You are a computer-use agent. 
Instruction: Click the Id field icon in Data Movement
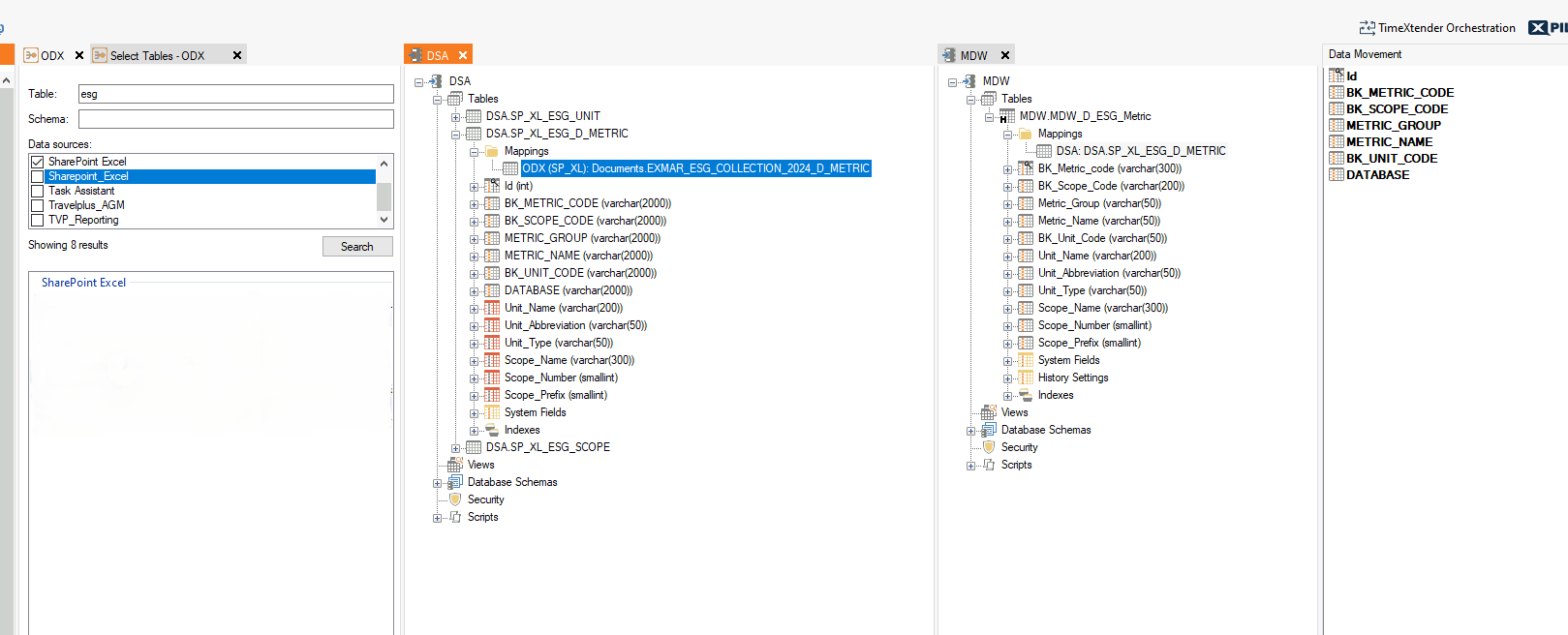pos(1337,76)
